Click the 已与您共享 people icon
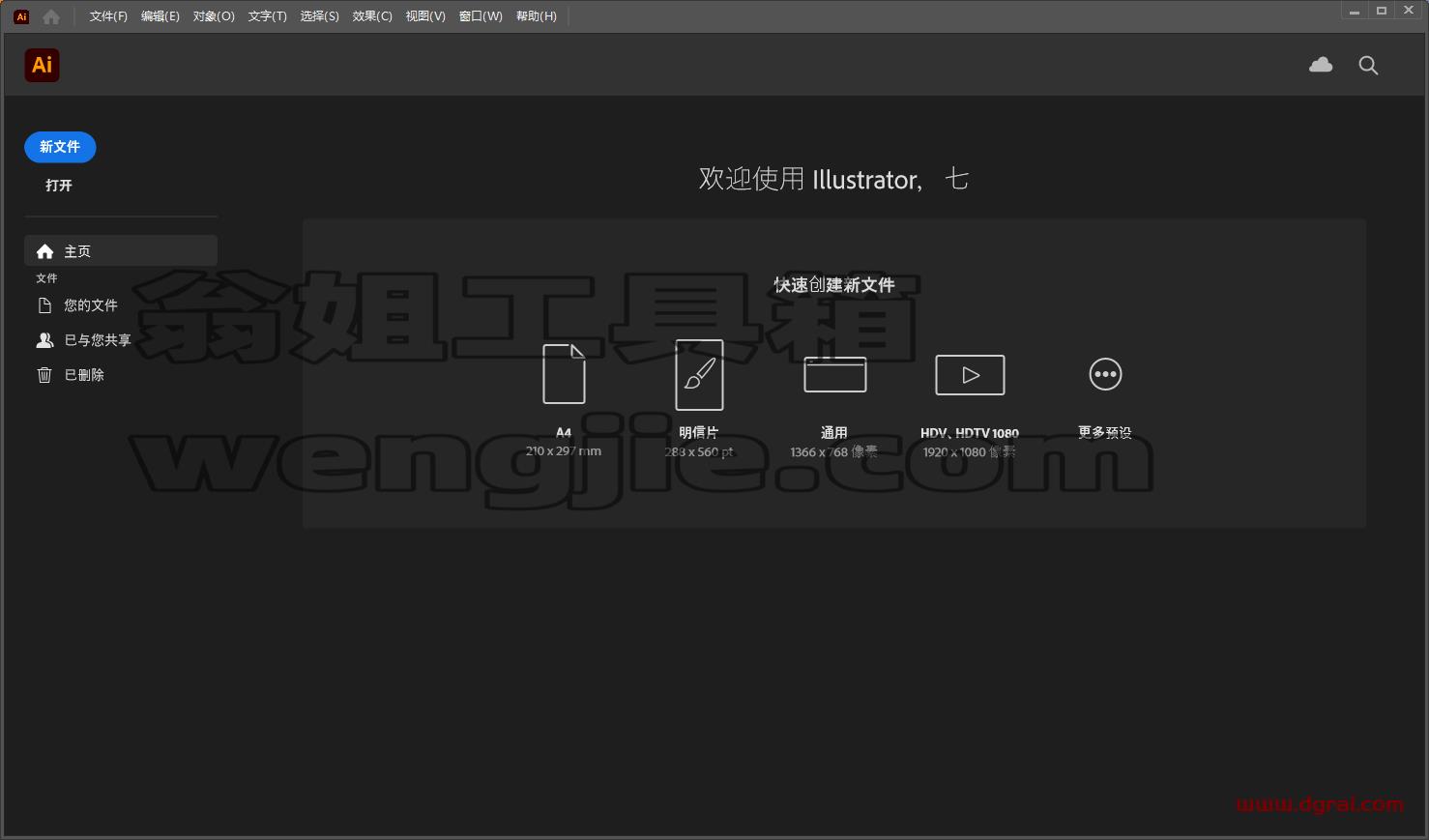1429x840 pixels. point(44,340)
